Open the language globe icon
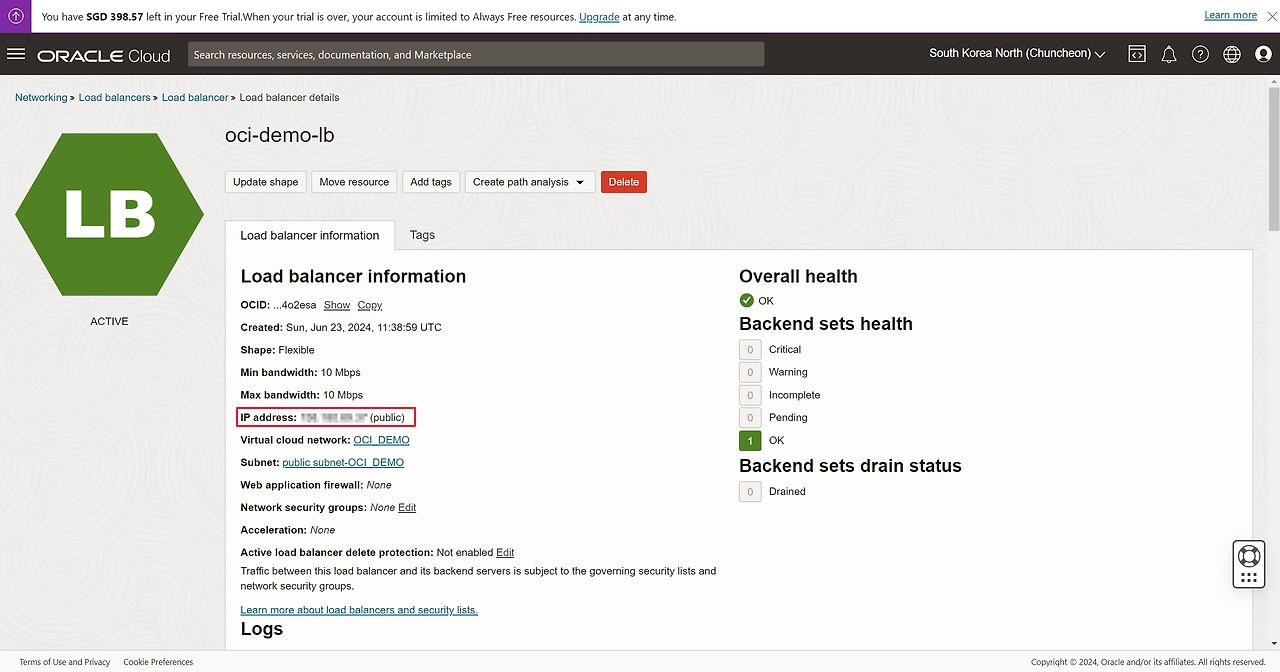 1232,54
